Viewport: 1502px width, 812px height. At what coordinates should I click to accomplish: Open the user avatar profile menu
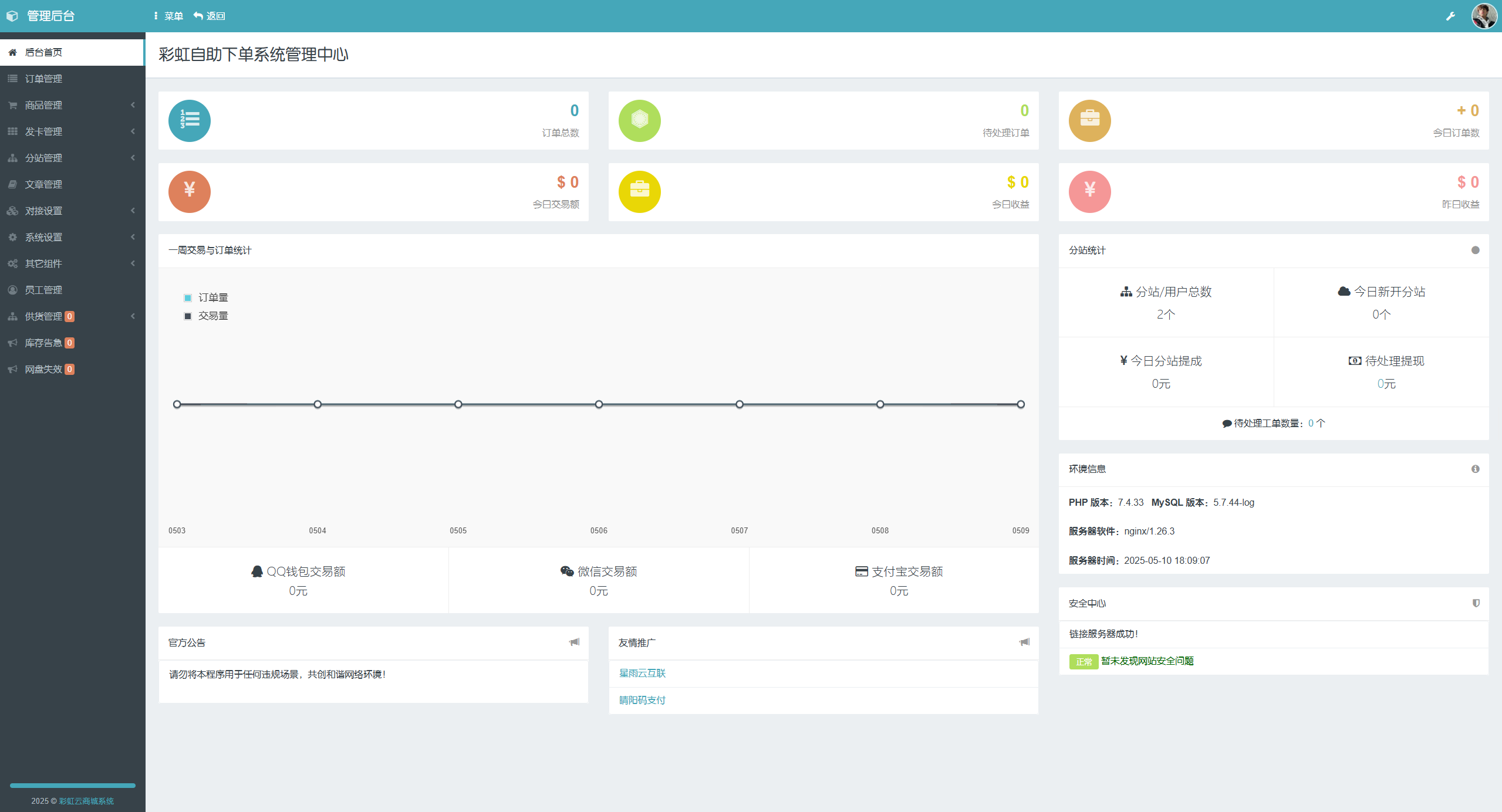click(1483, 16)
